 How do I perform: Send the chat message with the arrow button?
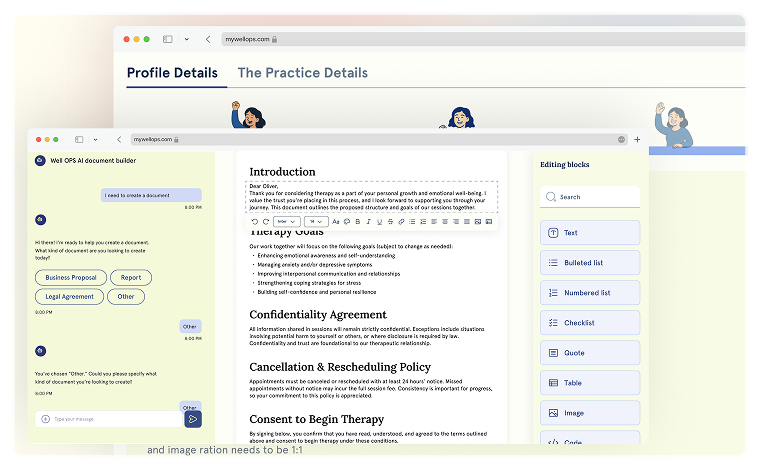(194, 419)
